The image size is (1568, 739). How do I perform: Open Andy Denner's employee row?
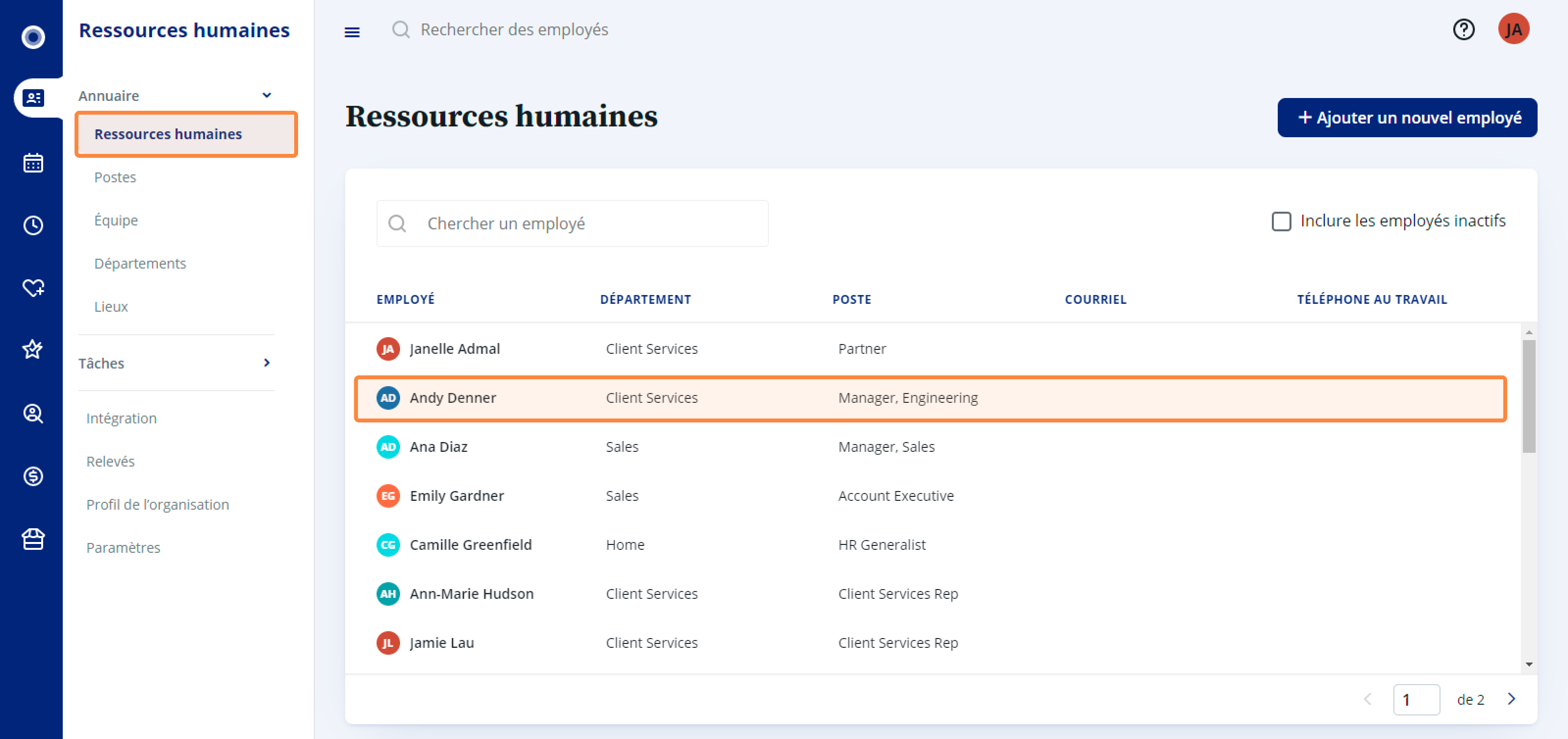(x=930, y=398)
